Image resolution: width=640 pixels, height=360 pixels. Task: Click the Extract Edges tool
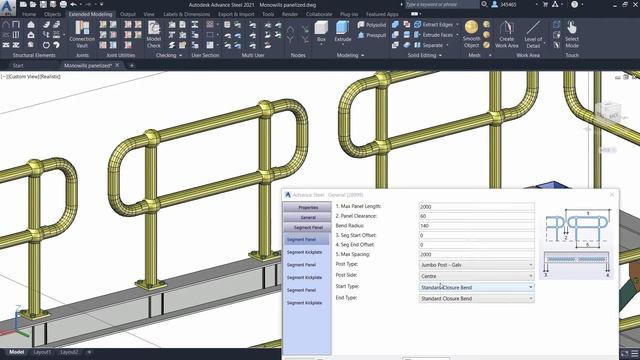pos(433,24)
